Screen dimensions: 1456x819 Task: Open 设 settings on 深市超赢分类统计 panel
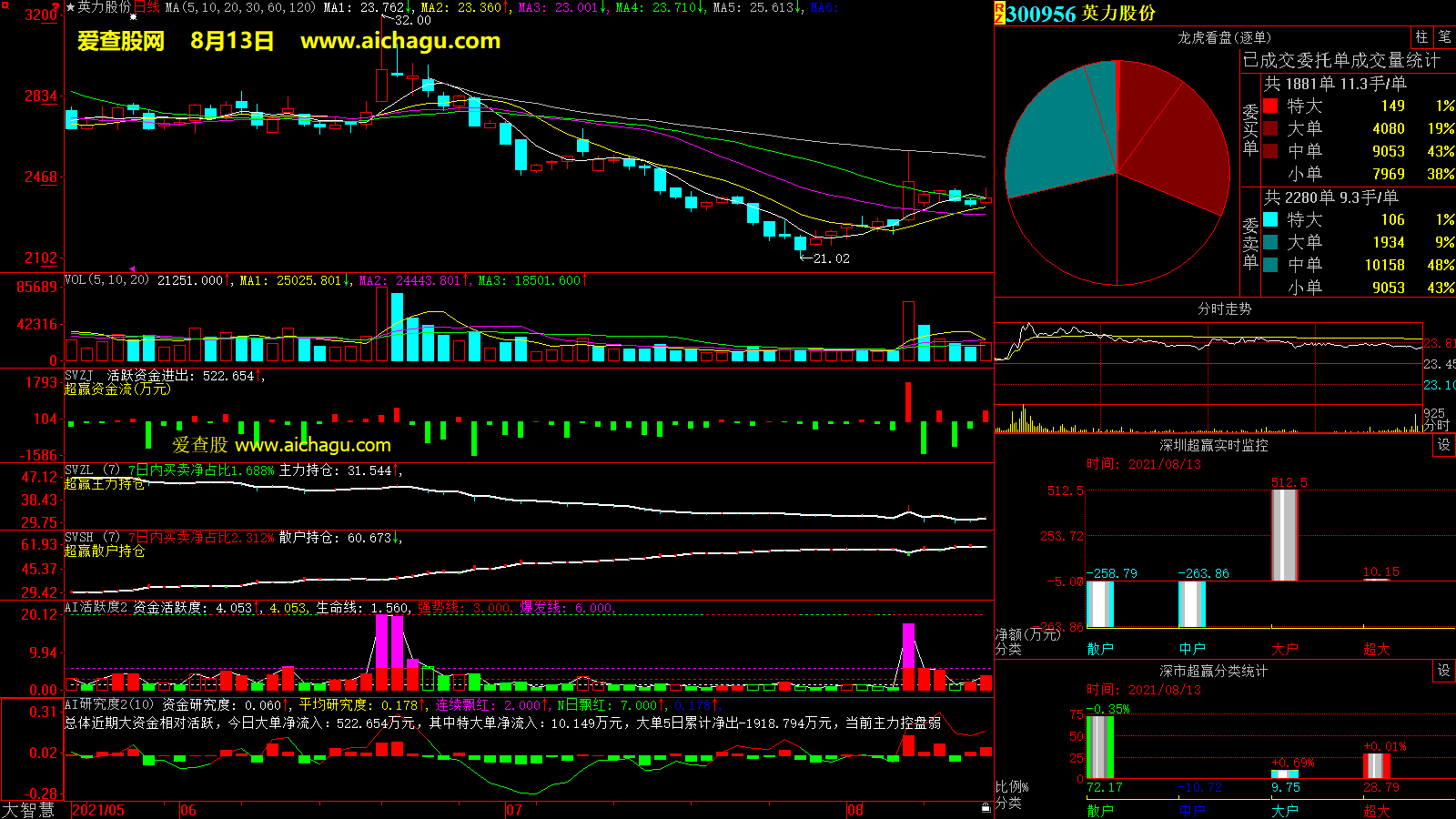[1443, 671]
